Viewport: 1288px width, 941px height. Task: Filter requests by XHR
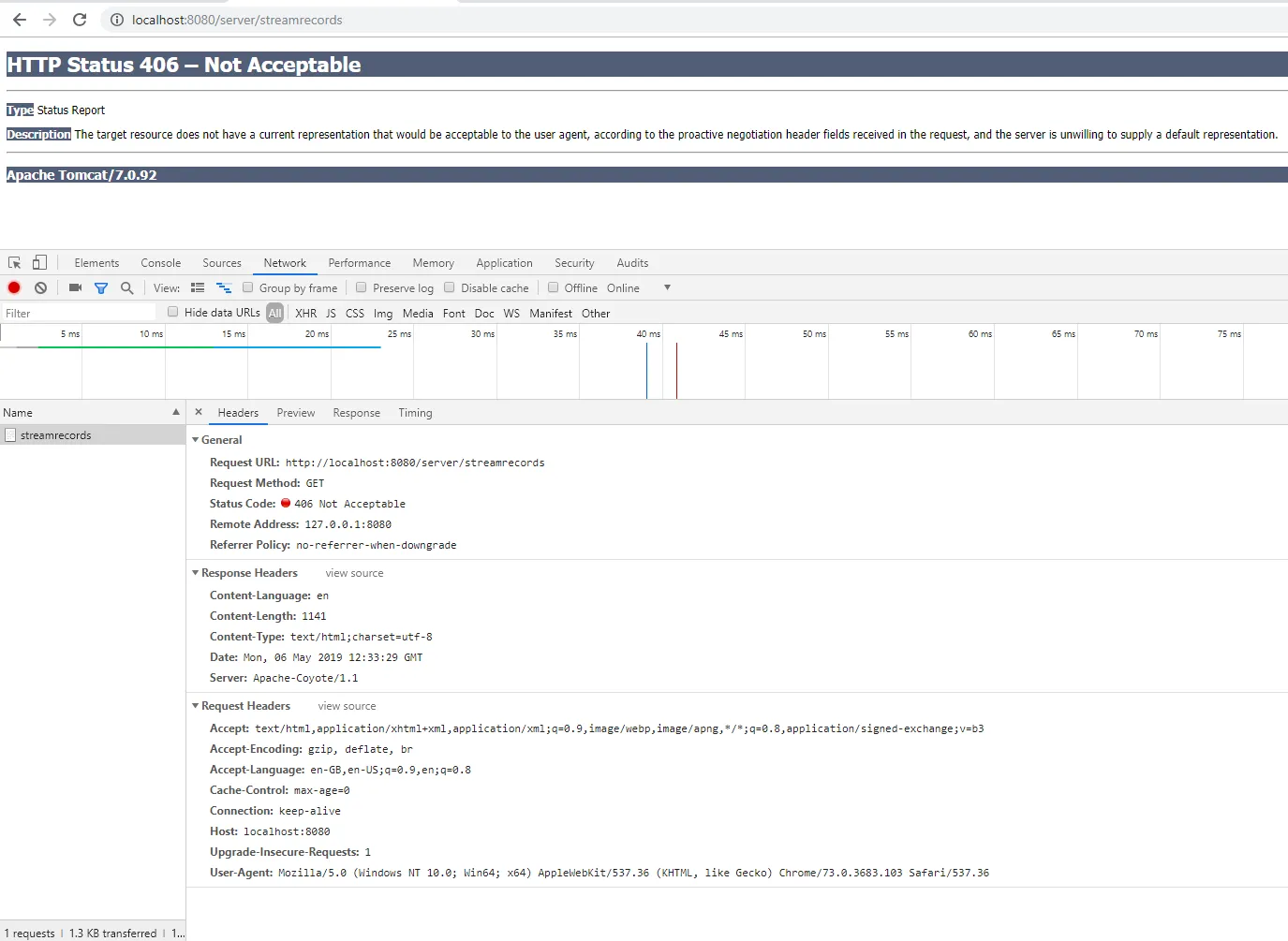(x=306, y=314)
